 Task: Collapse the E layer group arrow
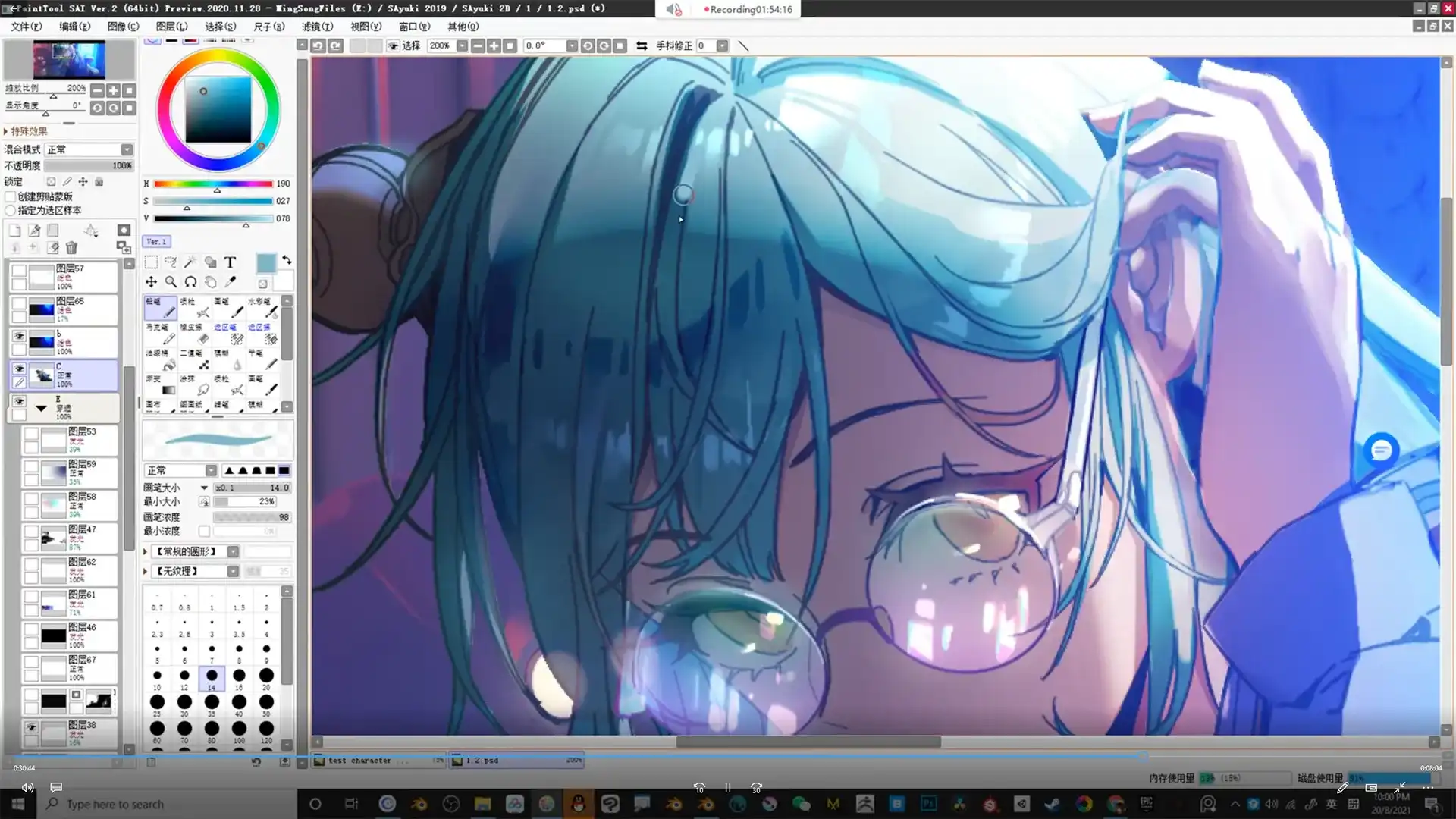click(x=41, y=409)
